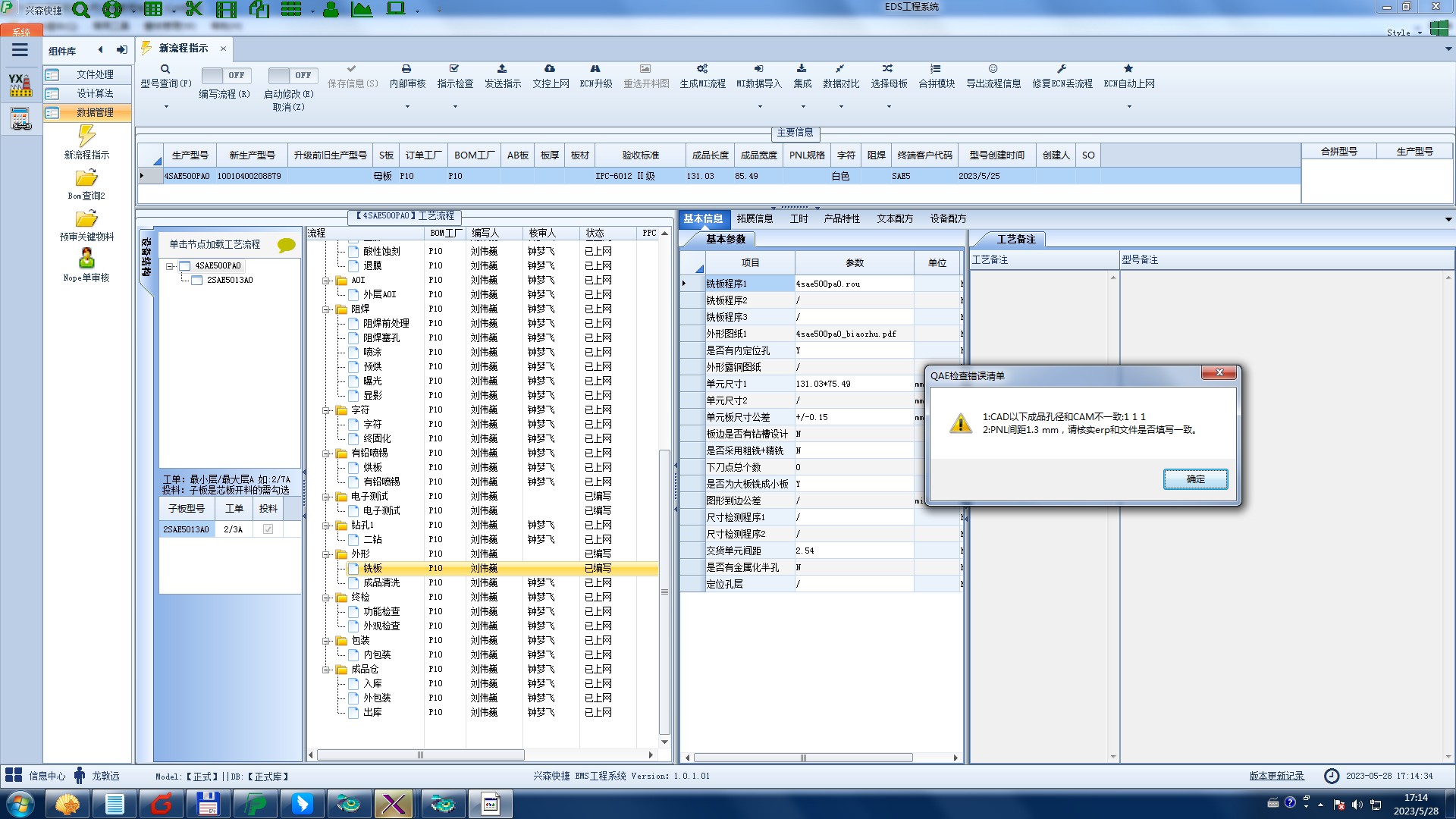Click the yellow speech bubble icon
The width and height of the screenshot is (1456, 819).
[286, 245]
